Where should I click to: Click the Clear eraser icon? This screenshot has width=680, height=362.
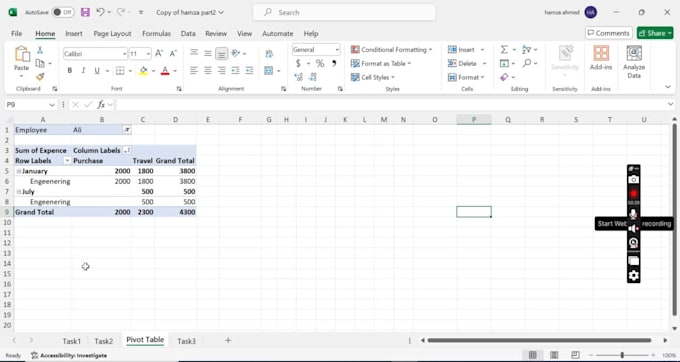pyautogui.click(x=504, y=77)
